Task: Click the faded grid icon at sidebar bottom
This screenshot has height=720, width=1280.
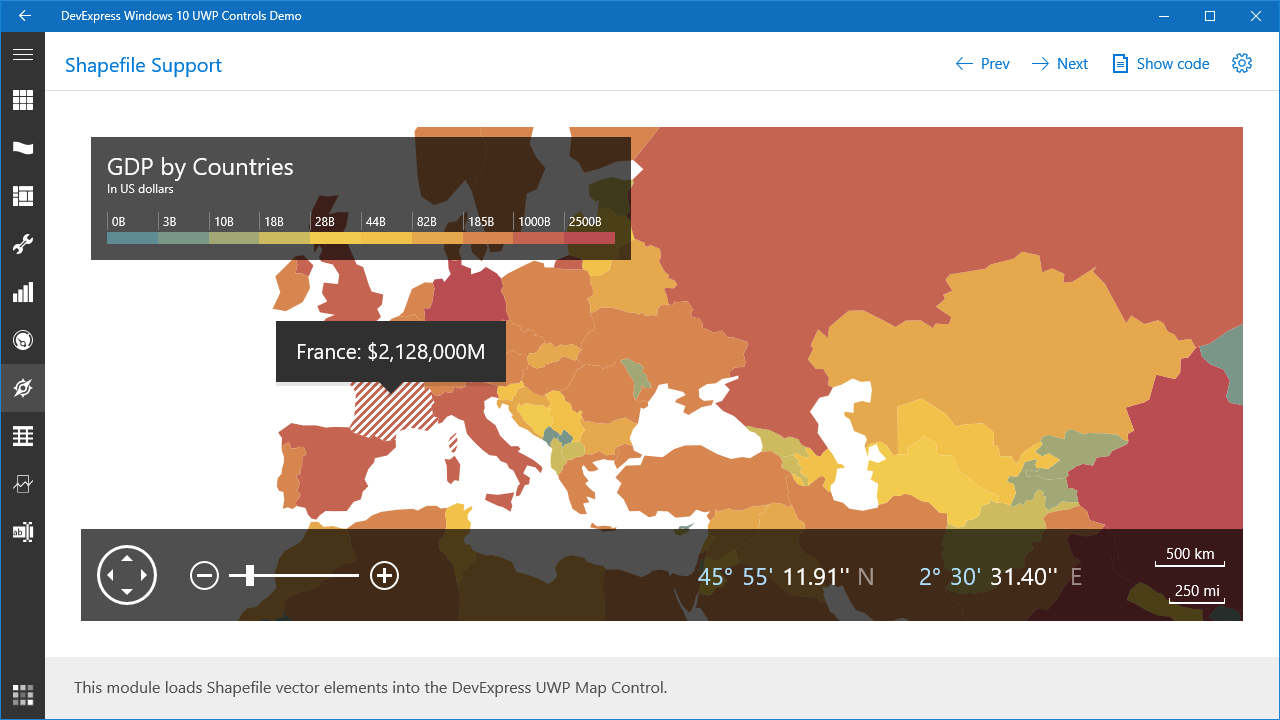Action: [x=22, y=695]
